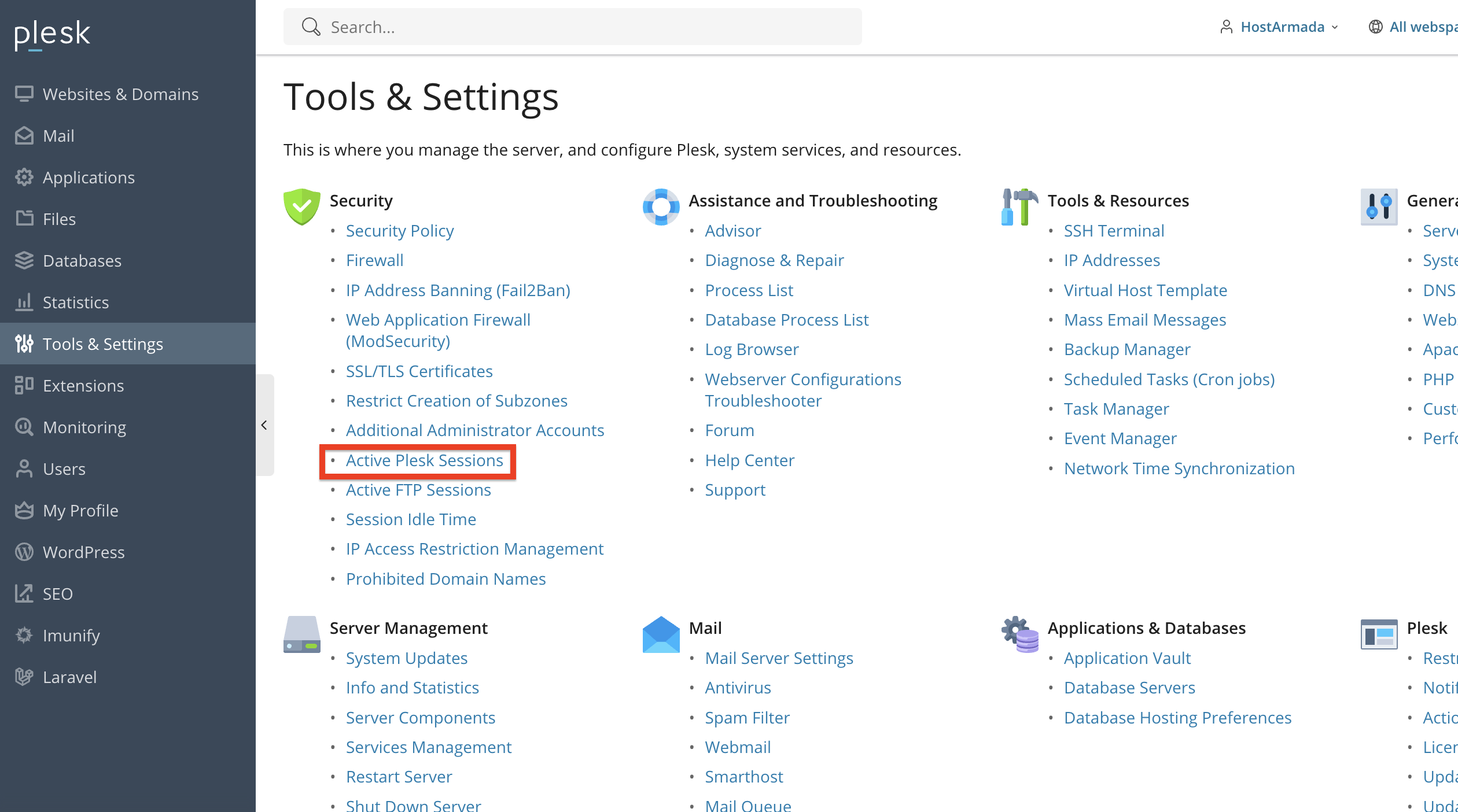Open the Active Plesk Sessions link
The height and width of the screenshot is (812, 1458).
tap(425, 460)
